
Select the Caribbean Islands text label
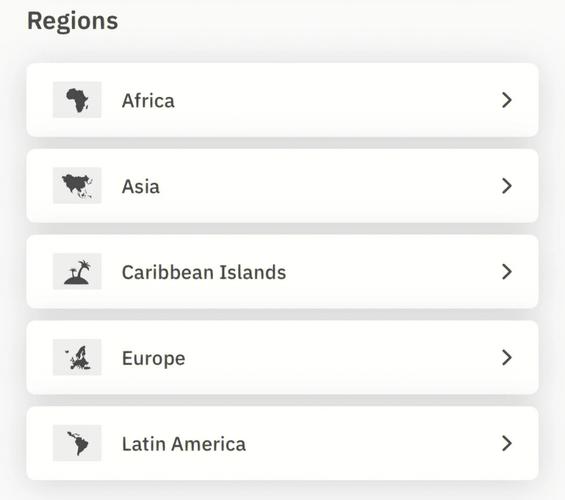pyautogui.click(x=204, y=272)
